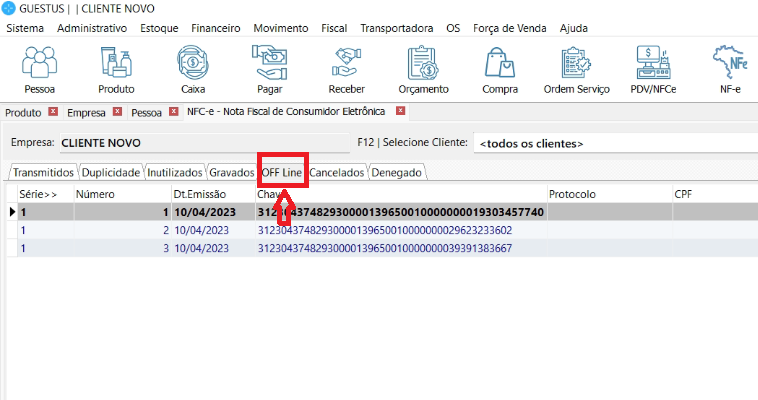Image resolution: width=758 pixels, height=400 pixels.
Task: Close the NFC-e document tab
Action: point(400,111)
